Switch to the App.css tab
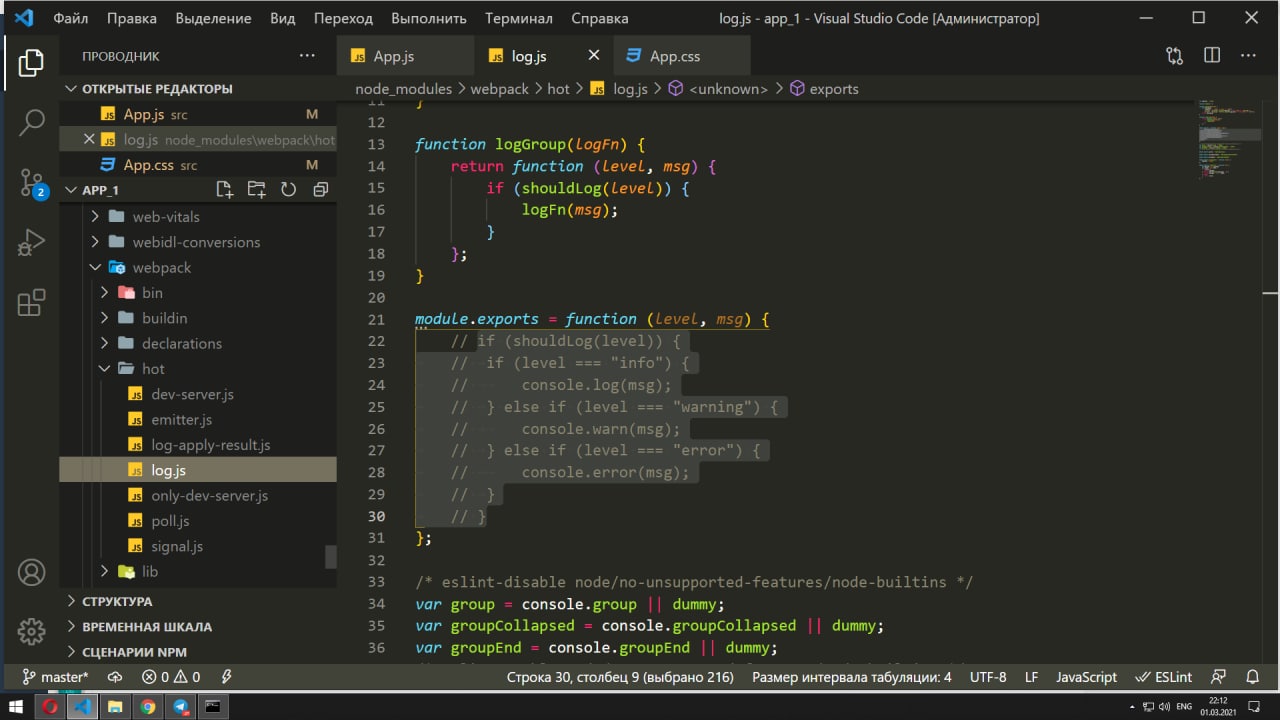The image size is (1280, 720). coord(674,56)
